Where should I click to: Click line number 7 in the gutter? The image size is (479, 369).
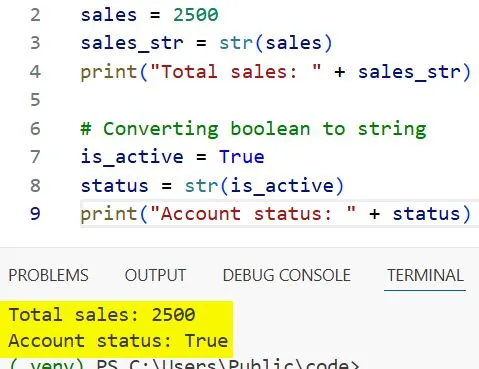point(35,157)
